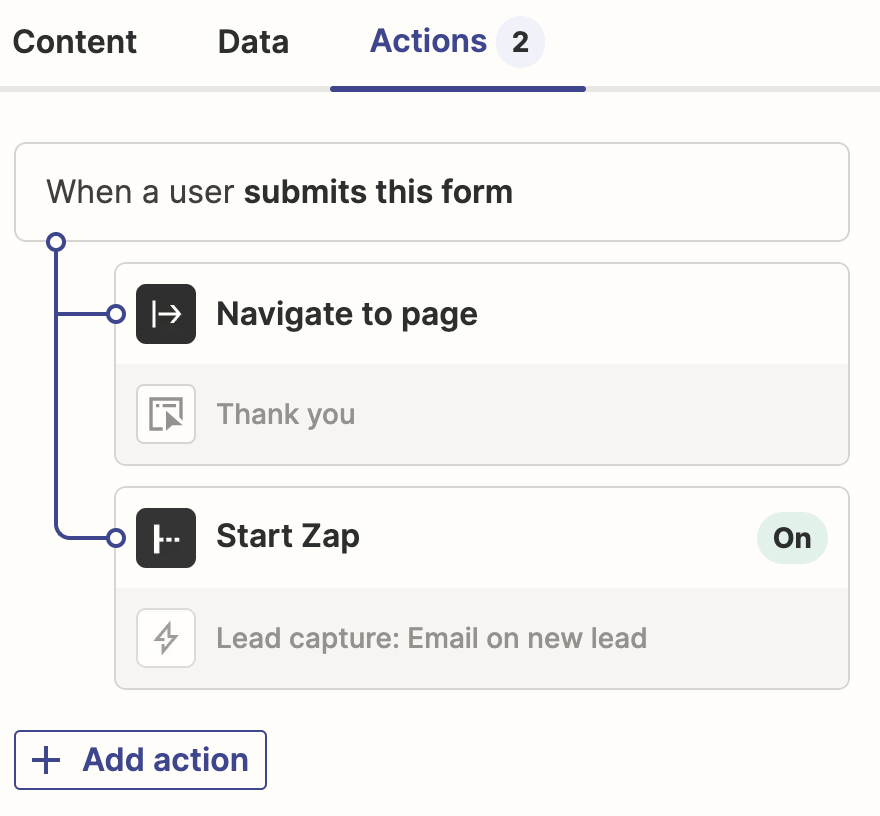880x816 pixels.
Task: Expand the Navigate to page action title
Action: click(347, 314)
